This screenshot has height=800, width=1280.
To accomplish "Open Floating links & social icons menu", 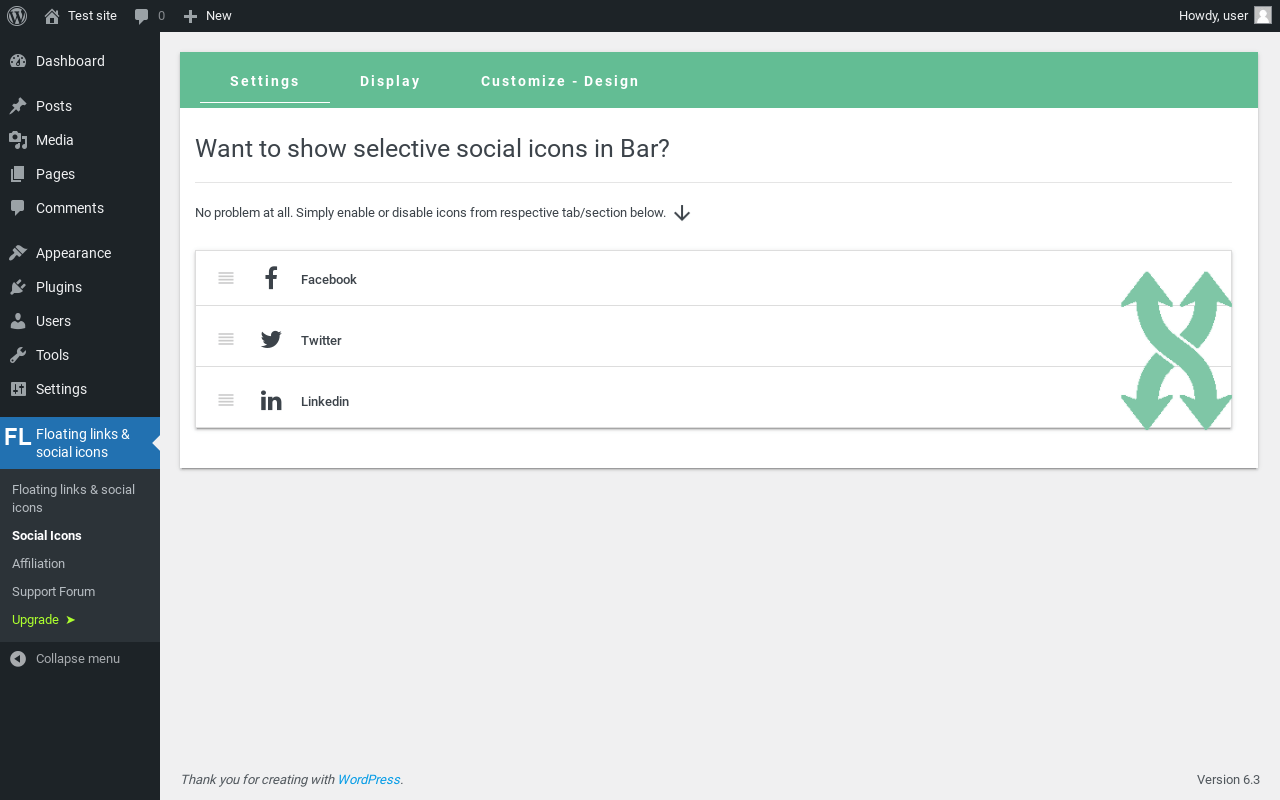I will [x=80, y=443].
